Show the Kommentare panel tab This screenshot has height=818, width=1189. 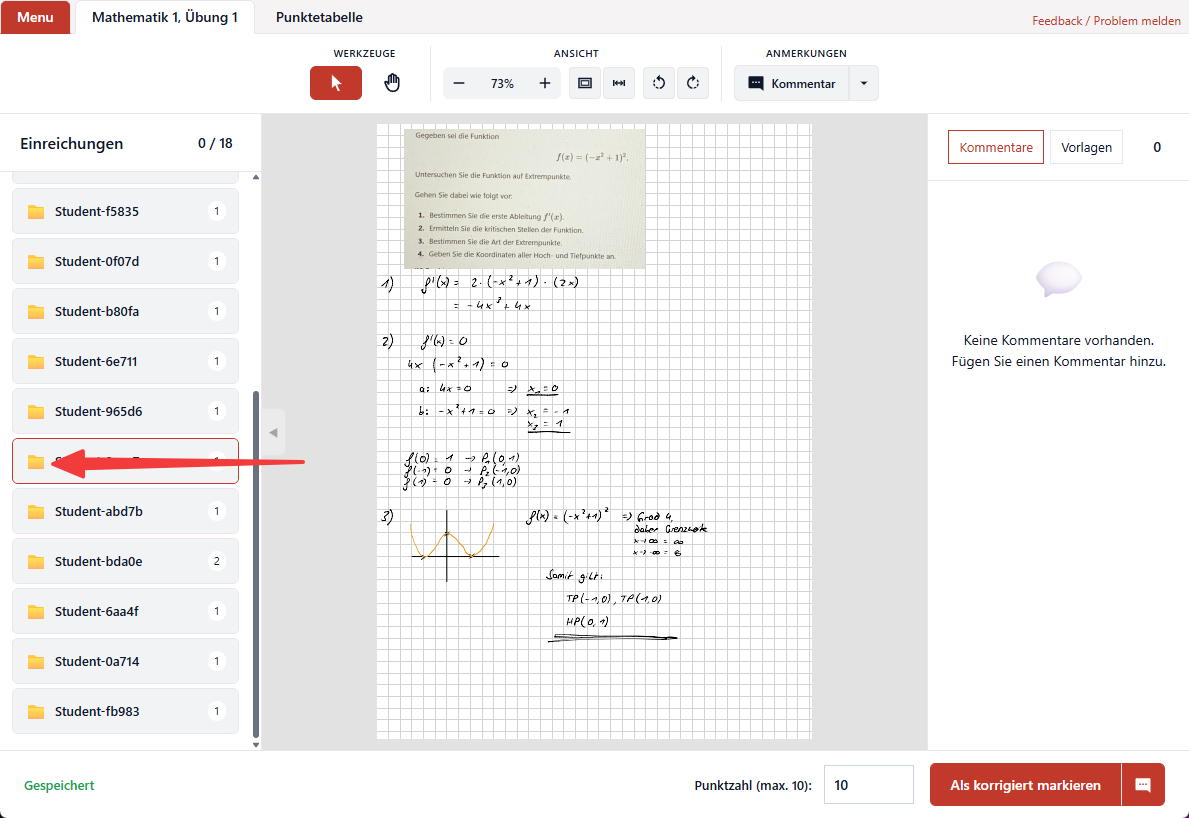[x=996, y=147]
